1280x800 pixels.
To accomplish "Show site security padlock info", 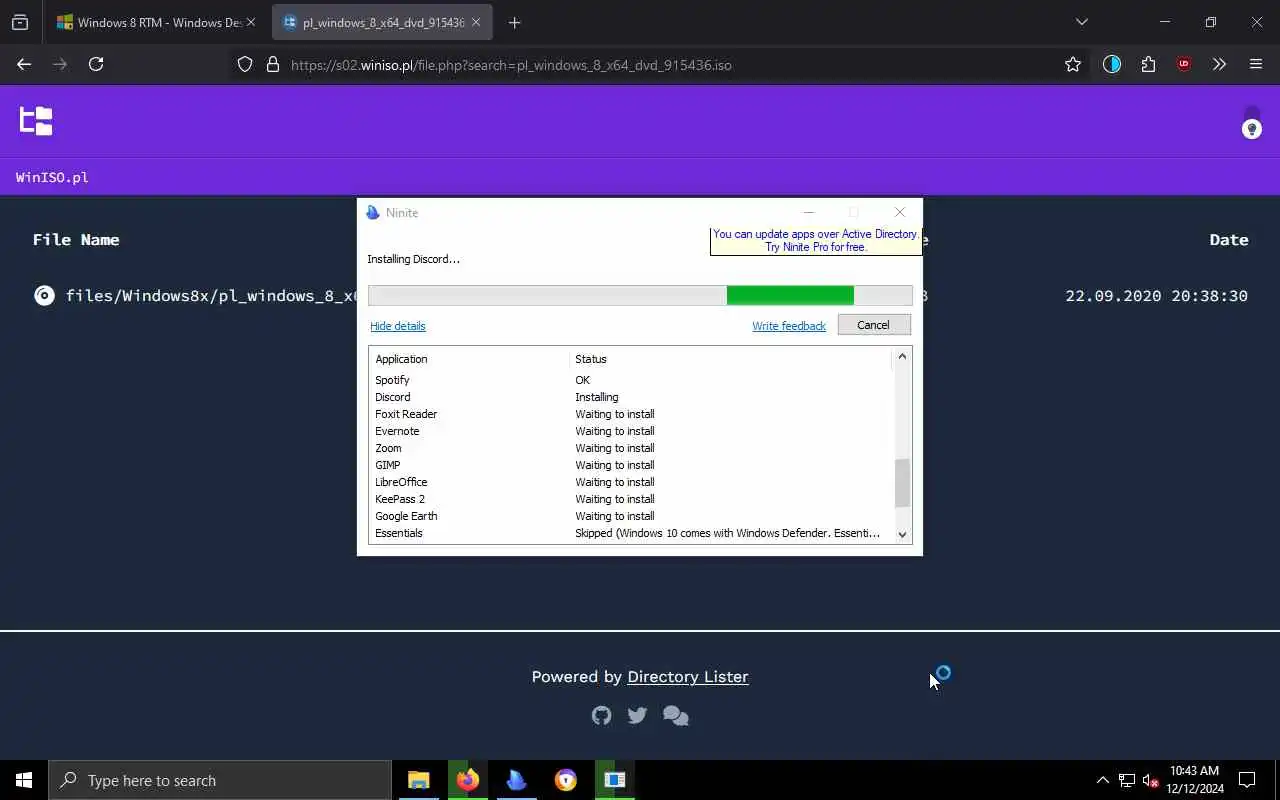I will (272, 64).
